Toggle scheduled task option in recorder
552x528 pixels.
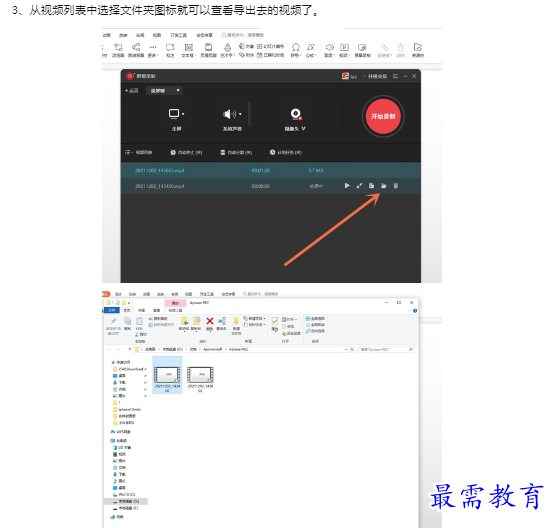click(x=286, y=152)
